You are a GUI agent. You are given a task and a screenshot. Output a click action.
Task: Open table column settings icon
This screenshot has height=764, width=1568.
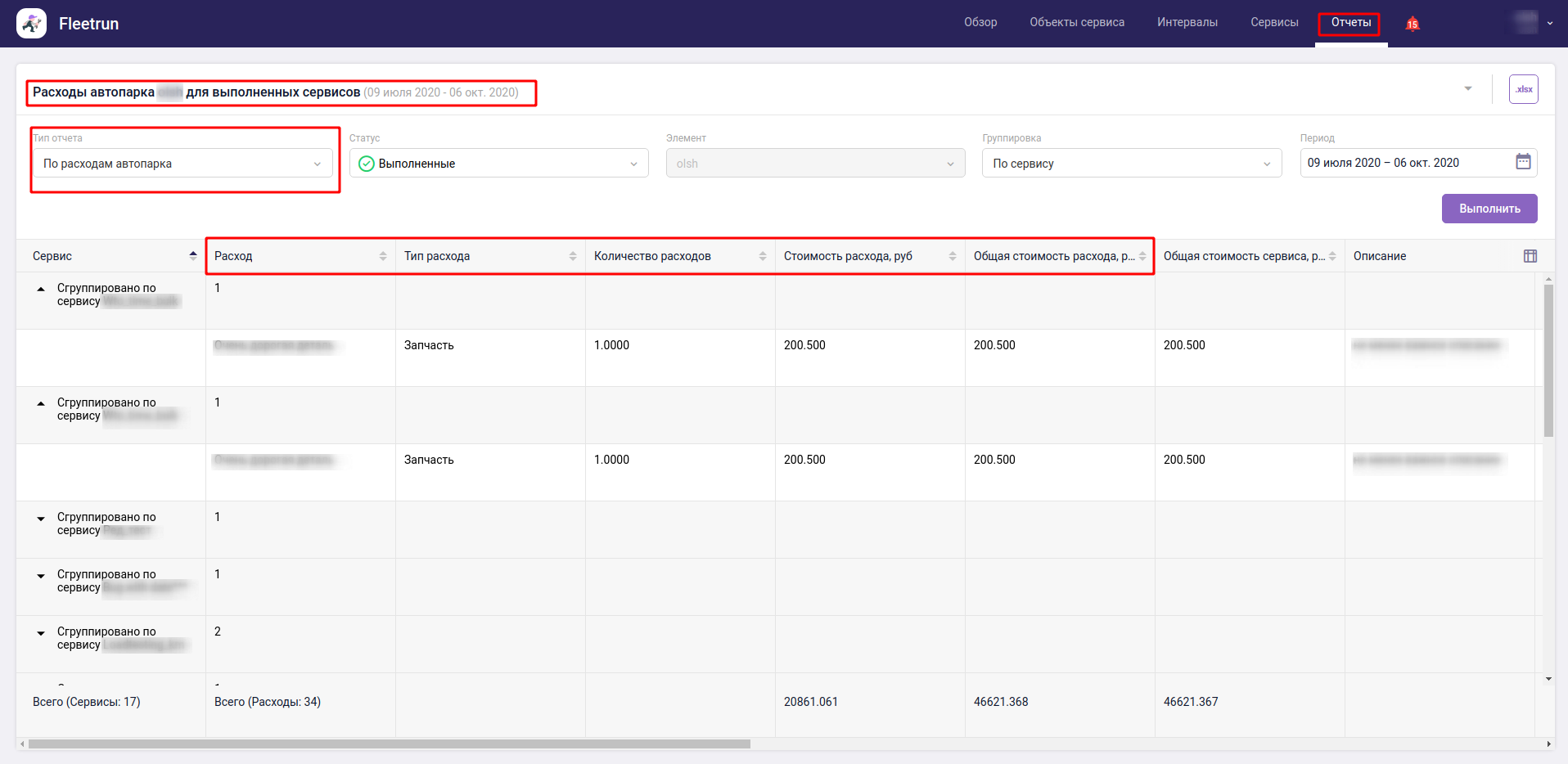click(1530, 256)
